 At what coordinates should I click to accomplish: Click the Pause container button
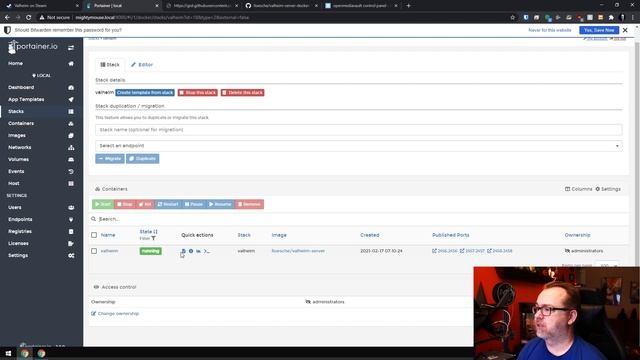(193, 204)
